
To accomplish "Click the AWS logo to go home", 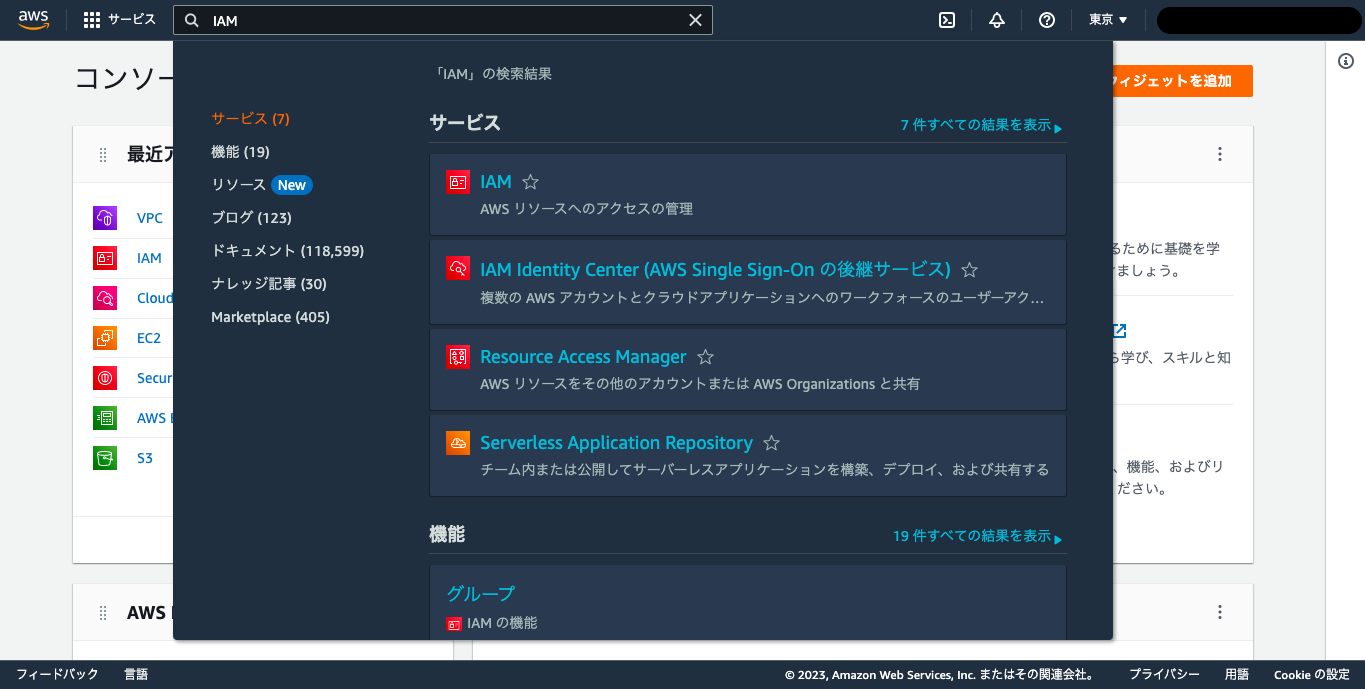I will 33,19.
